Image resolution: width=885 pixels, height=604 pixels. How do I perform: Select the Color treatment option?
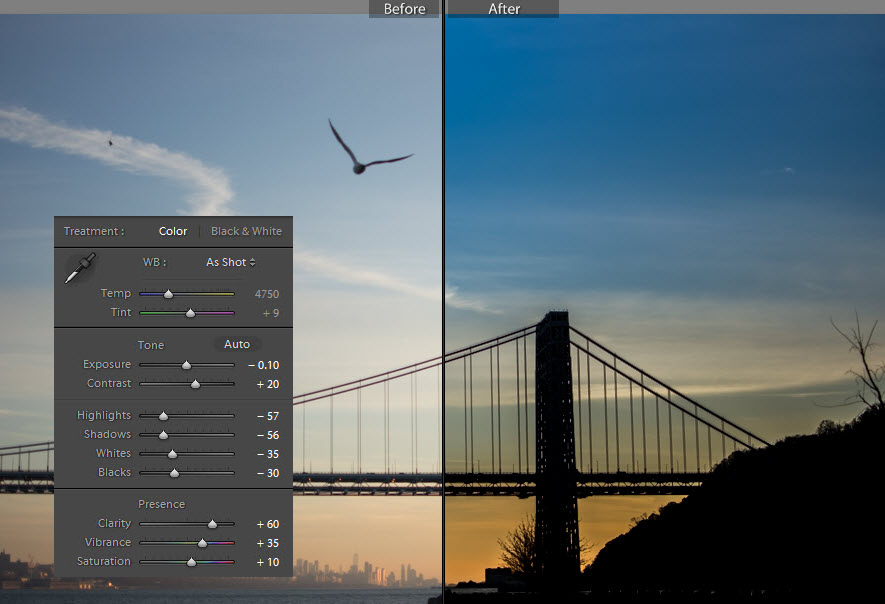coord(173,231)
